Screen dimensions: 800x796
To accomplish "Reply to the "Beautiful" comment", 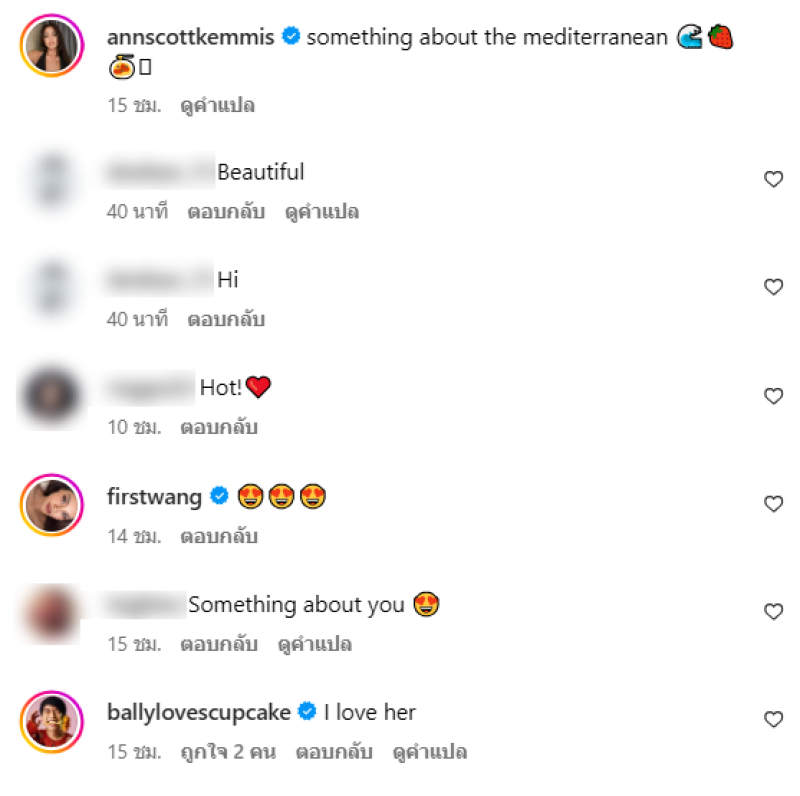I will 226,212.
